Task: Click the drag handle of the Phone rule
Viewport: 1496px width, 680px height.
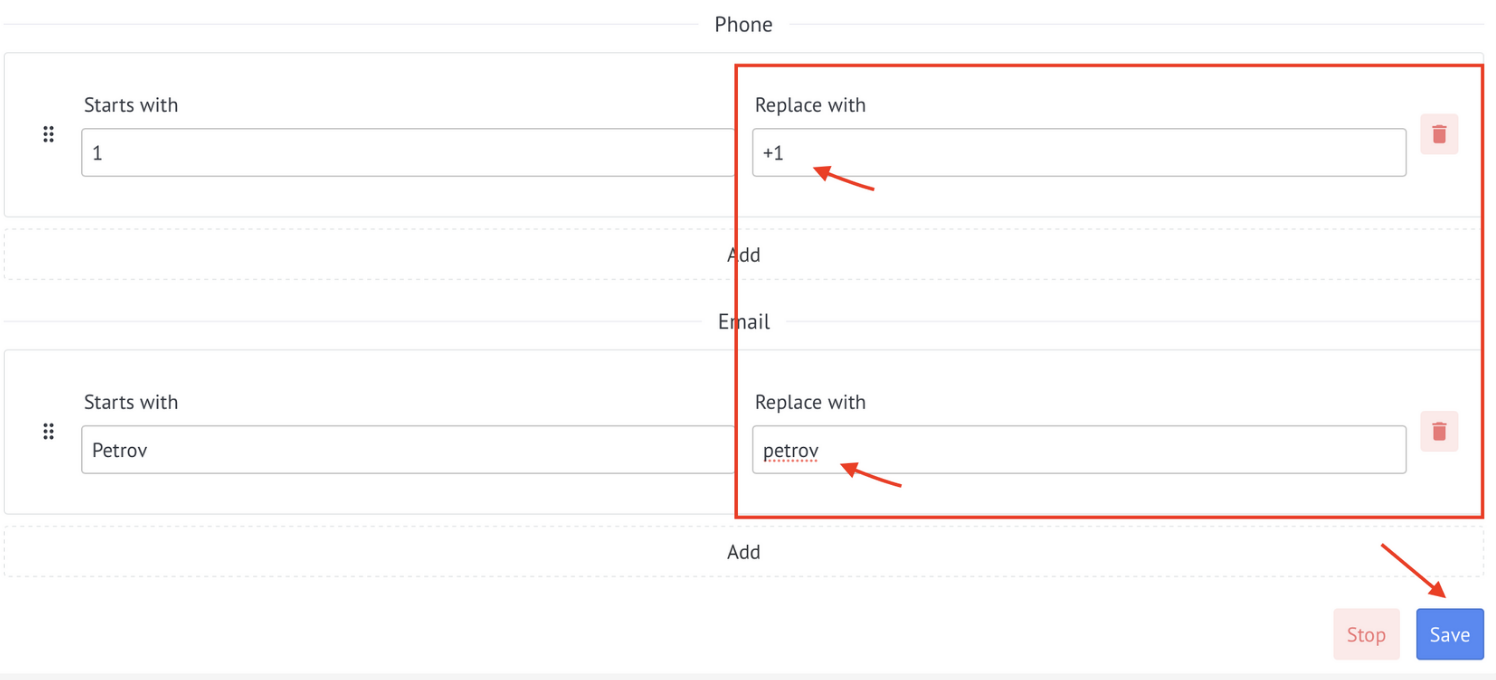Action: coord(48,134)
